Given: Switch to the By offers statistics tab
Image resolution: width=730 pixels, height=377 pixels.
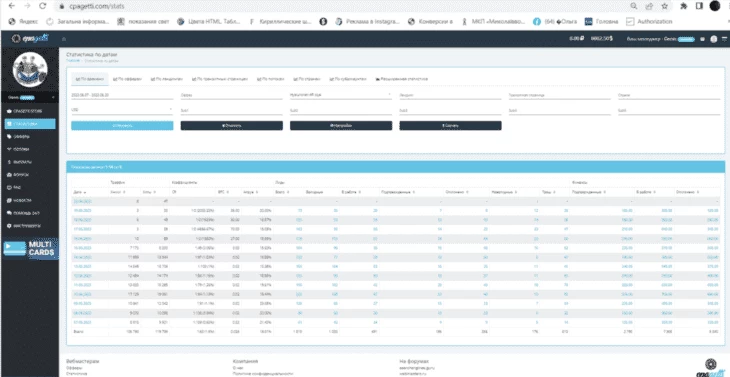Looking at the screenshot, I should point(127,79).
